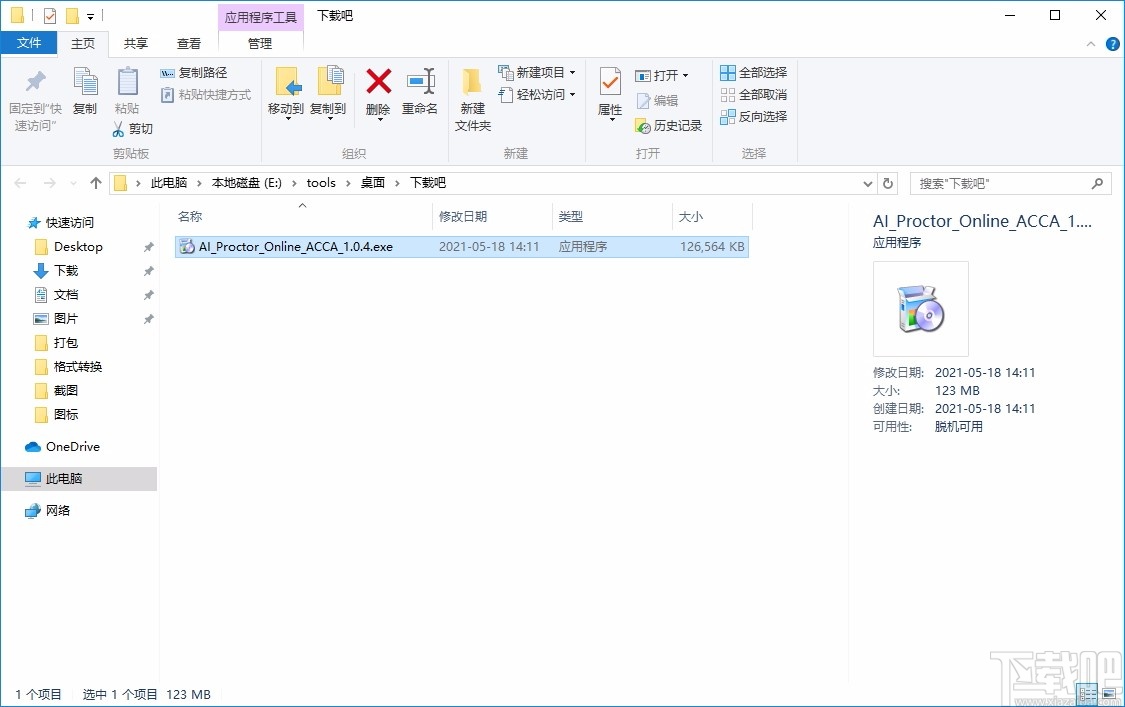This screenshot has width=1125, height=707.
Task: Click the History icon in the Open group
Action: tap(669, 126)
